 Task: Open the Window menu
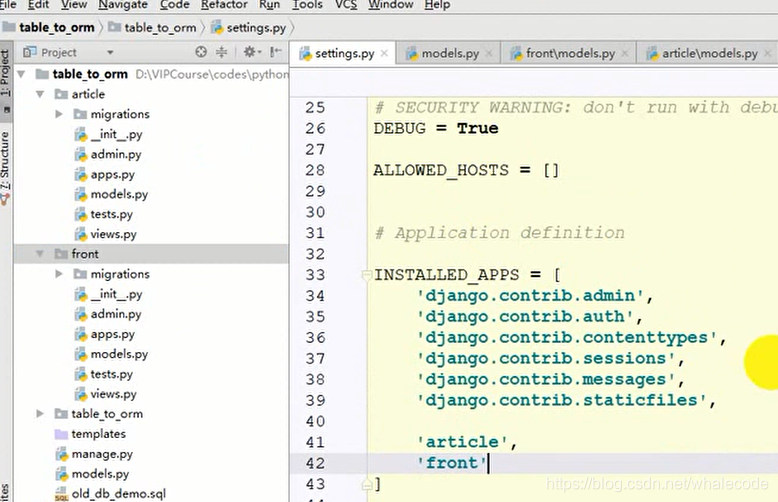[x=390, y=4]
